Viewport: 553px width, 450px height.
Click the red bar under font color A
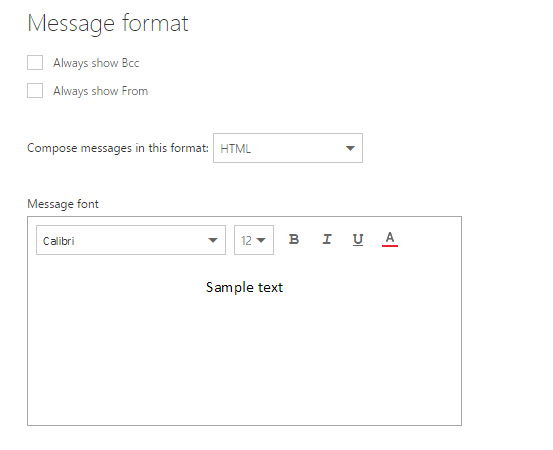[390, 245]
